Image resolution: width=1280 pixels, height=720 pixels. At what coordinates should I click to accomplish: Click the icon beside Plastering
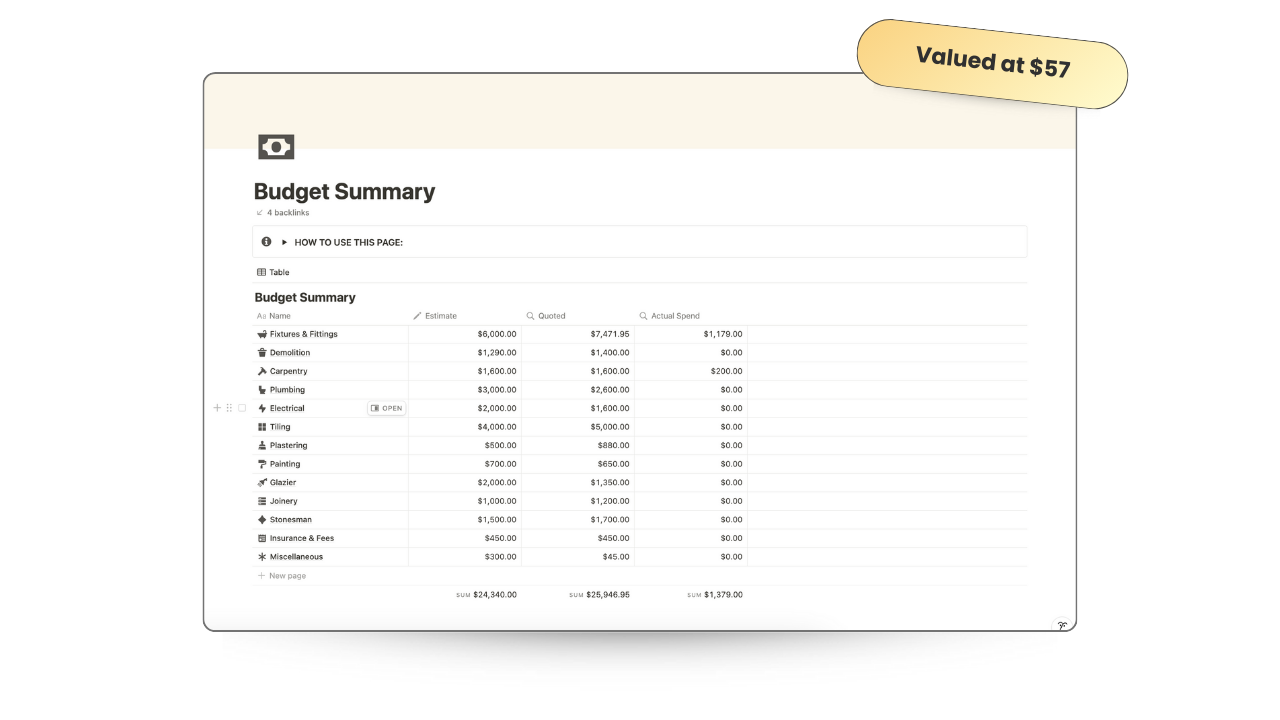click(x=262, y=445)
